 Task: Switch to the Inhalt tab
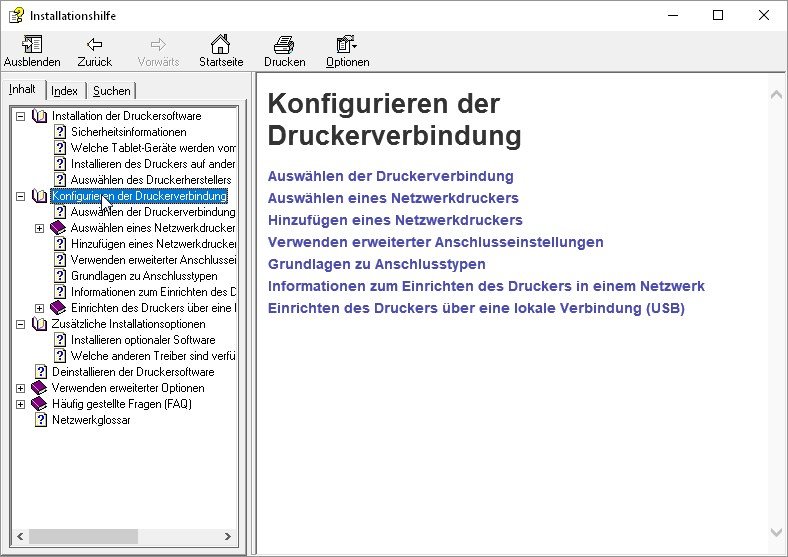point(23,89)
